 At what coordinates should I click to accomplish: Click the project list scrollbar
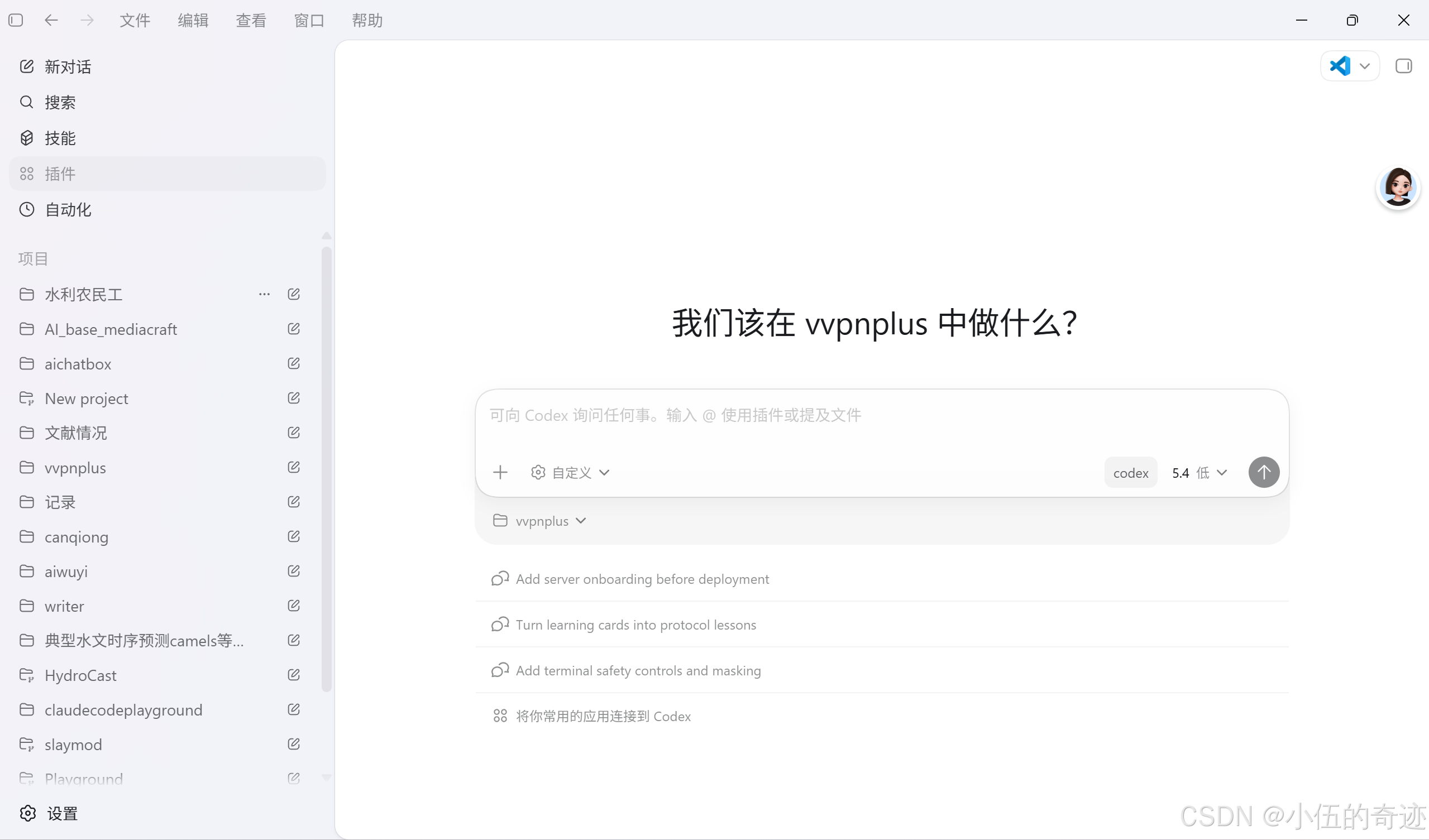click(x=326, y=469)
